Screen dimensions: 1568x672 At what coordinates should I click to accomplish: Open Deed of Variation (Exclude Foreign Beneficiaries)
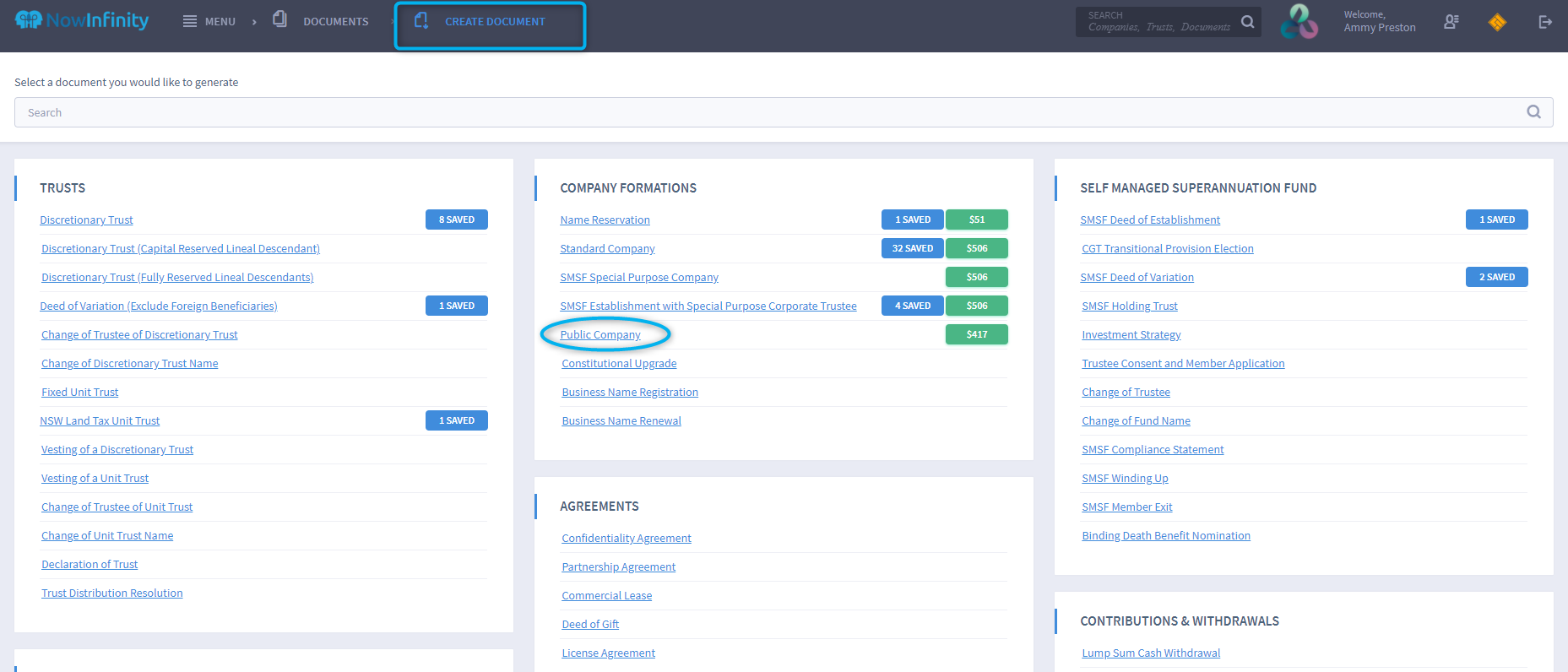159,306
